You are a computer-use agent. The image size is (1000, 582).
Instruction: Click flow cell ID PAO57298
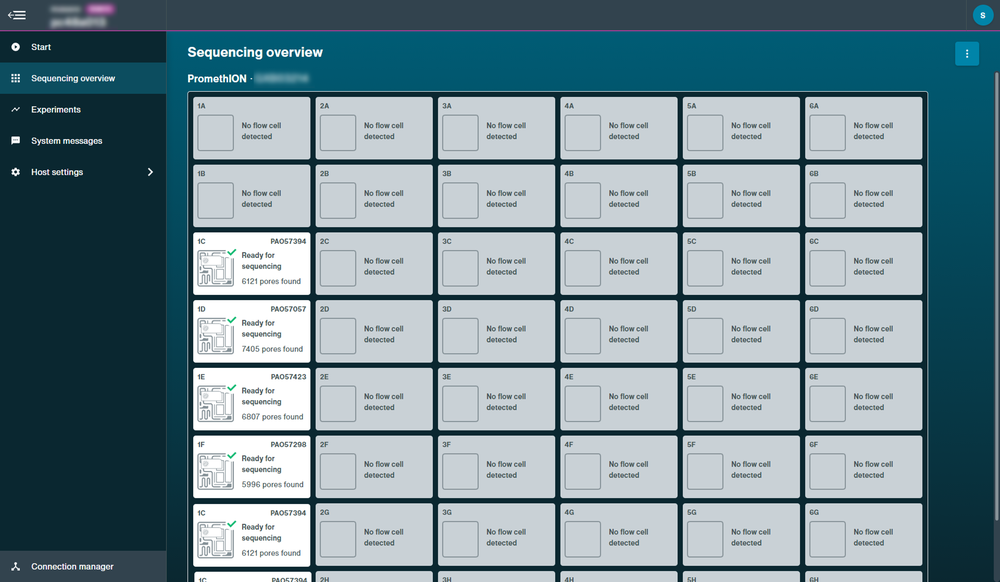[288, 444]
